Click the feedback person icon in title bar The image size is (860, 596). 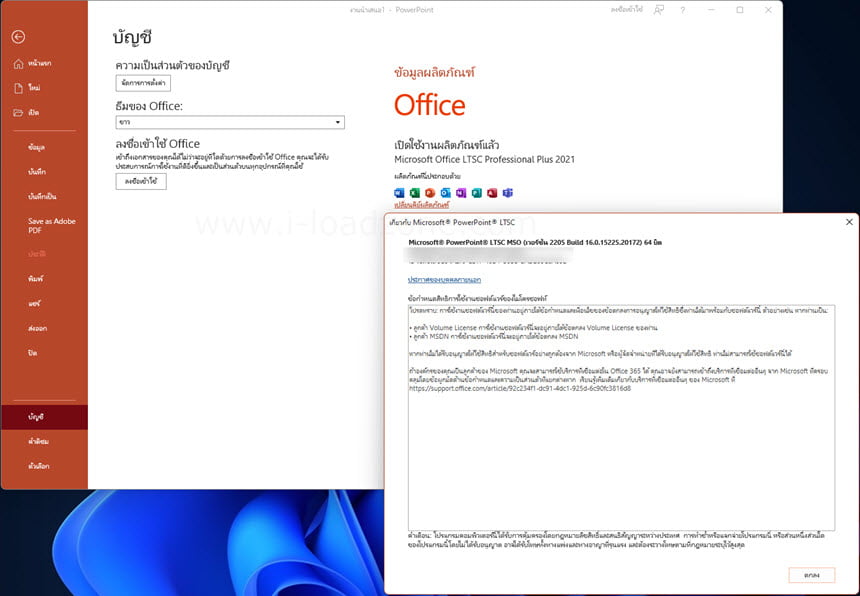coord(659,10)
